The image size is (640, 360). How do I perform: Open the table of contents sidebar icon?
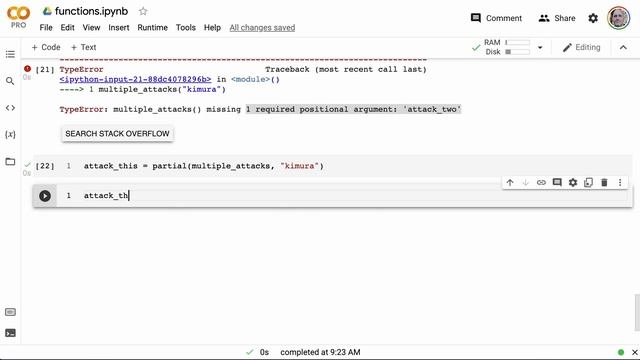point(10,54)
